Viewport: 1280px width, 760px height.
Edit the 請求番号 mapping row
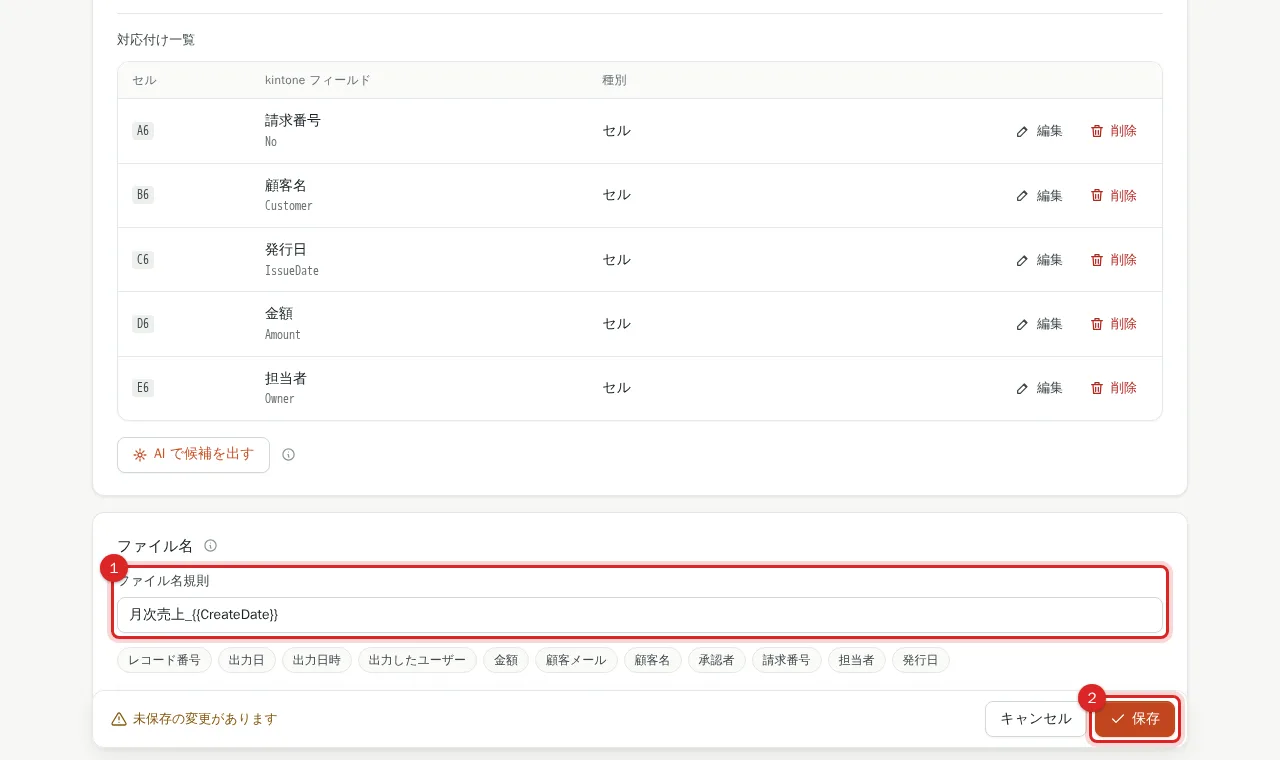tap(1039, 131)
